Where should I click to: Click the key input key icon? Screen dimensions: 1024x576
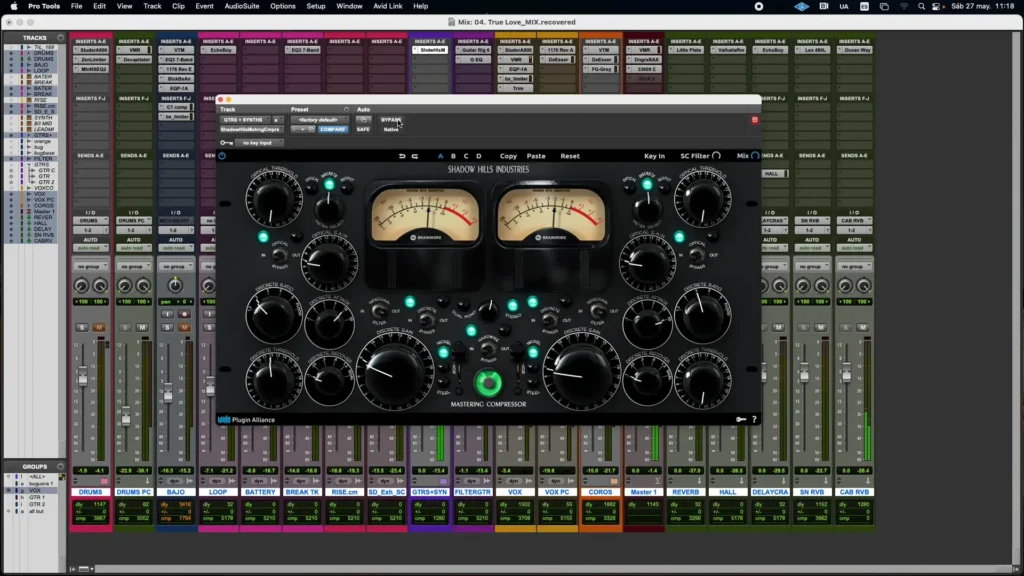pyautogui.click(x=226, y=142)
